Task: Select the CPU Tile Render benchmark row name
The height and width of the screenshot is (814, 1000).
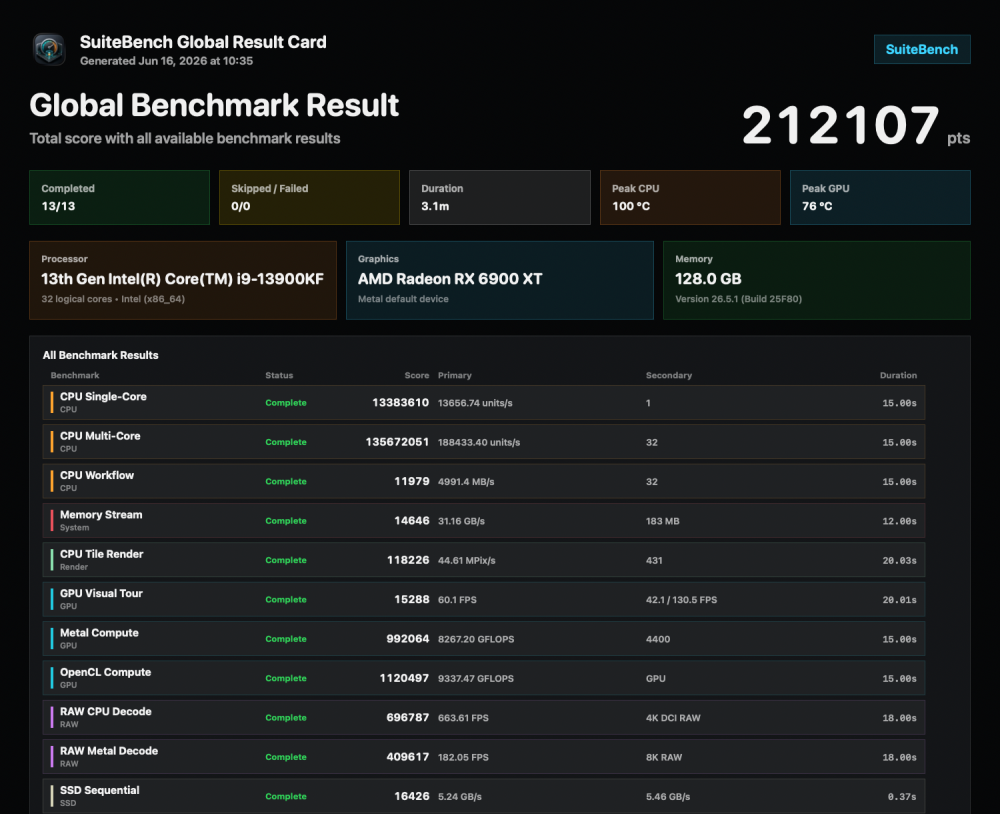Action: pyautogui.click(x=102, y=554)
